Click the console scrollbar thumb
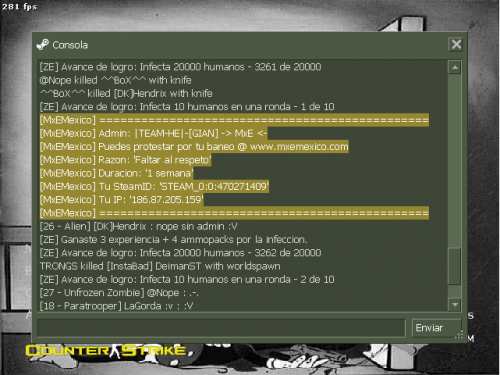This screenshot has width=500, height=375. click(455, 266)
